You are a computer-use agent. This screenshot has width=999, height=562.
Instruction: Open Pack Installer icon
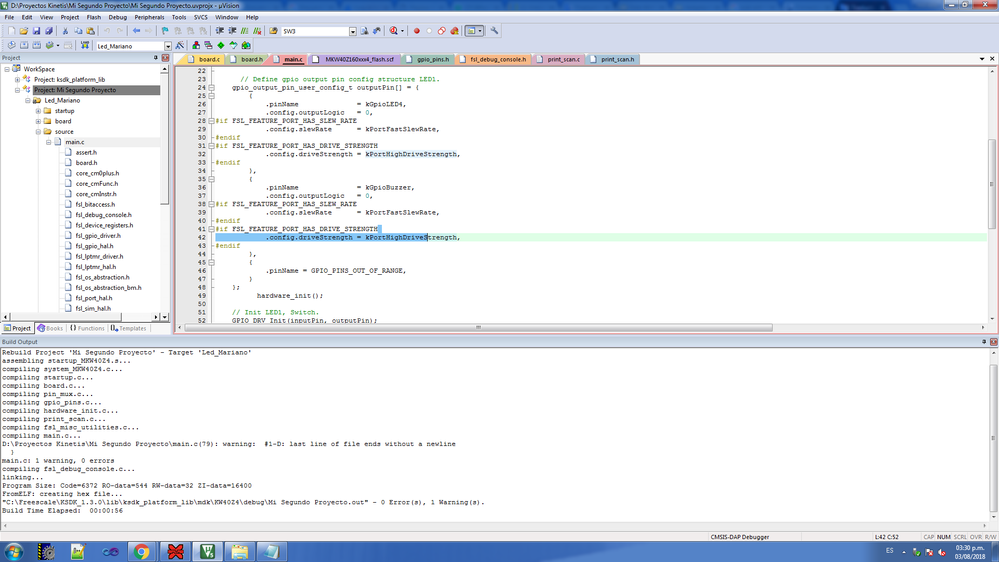pos(246,45)
